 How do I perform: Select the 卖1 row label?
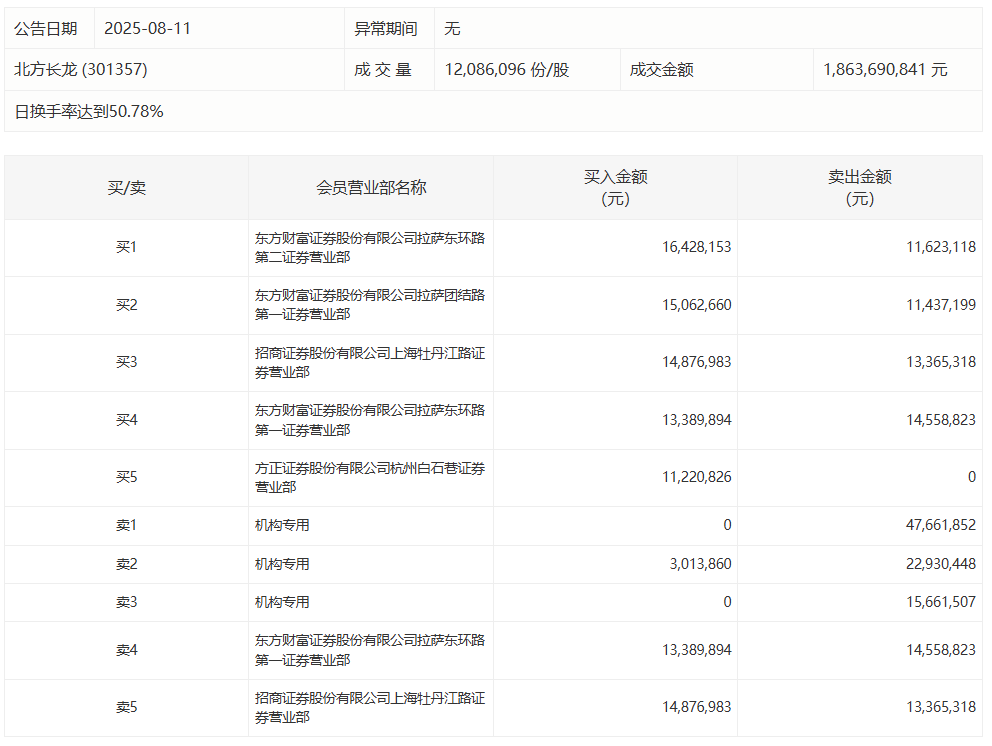click(127, 525)
